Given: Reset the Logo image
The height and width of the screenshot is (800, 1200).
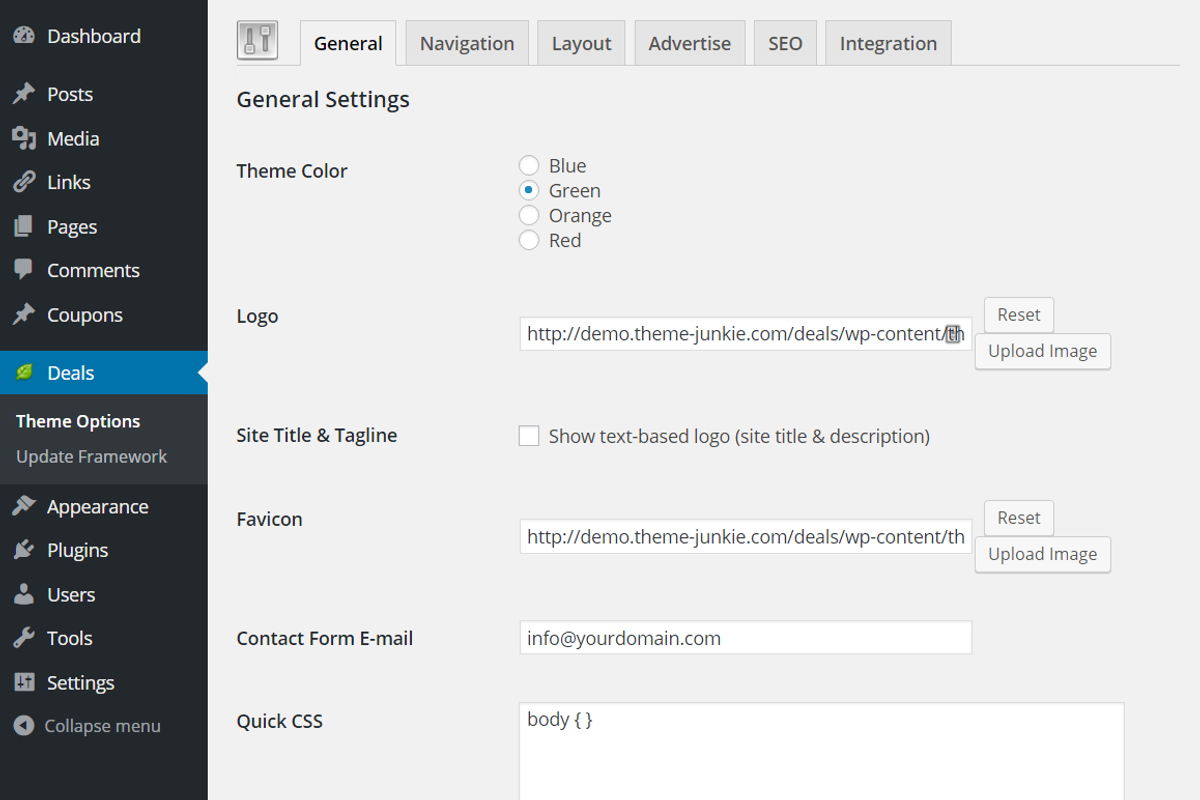Looking at the screenshot, I should pyautogui.click(x=1019, y=315).
